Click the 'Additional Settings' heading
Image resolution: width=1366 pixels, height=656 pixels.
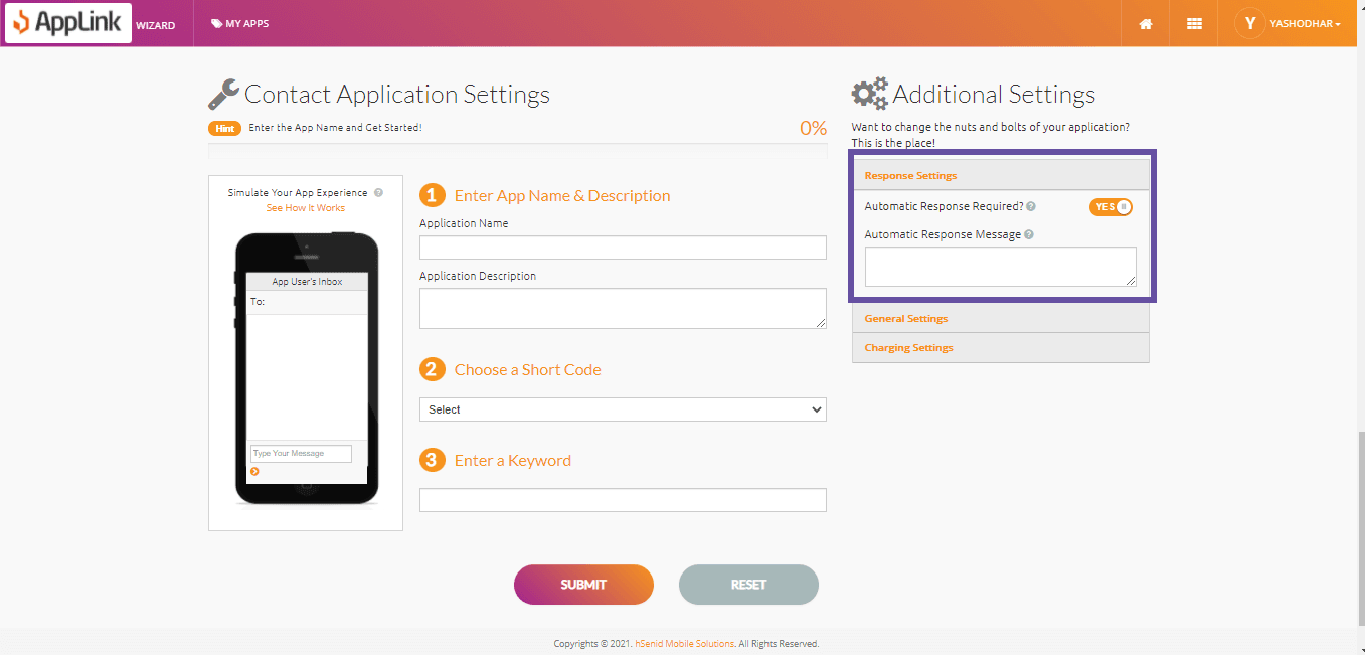pos(994,95)
